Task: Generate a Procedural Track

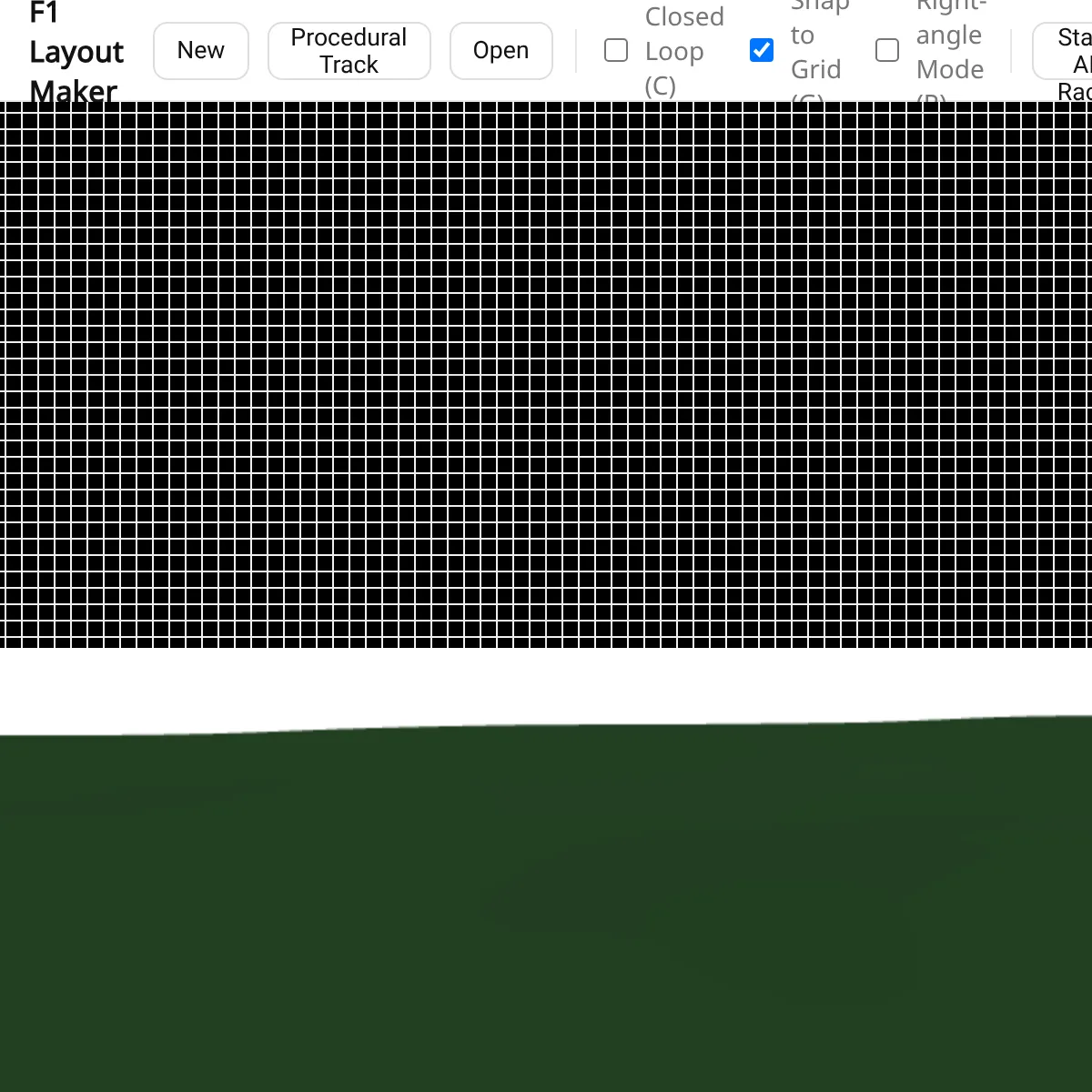Action: [349, 51]
